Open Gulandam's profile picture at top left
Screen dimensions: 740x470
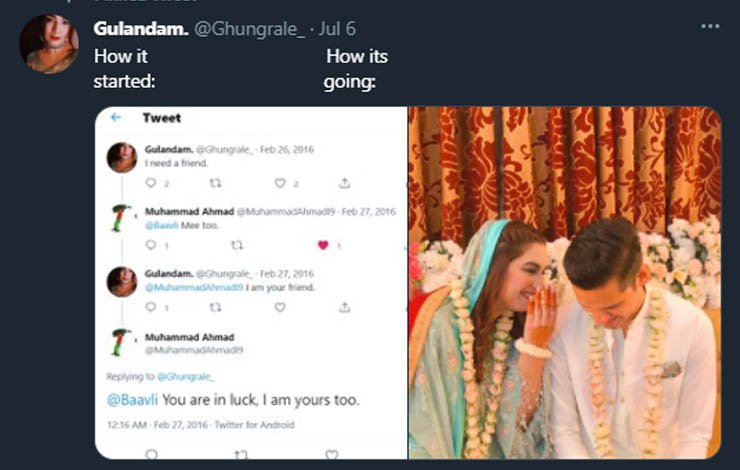pyautogui.click(x=48, y=44)
